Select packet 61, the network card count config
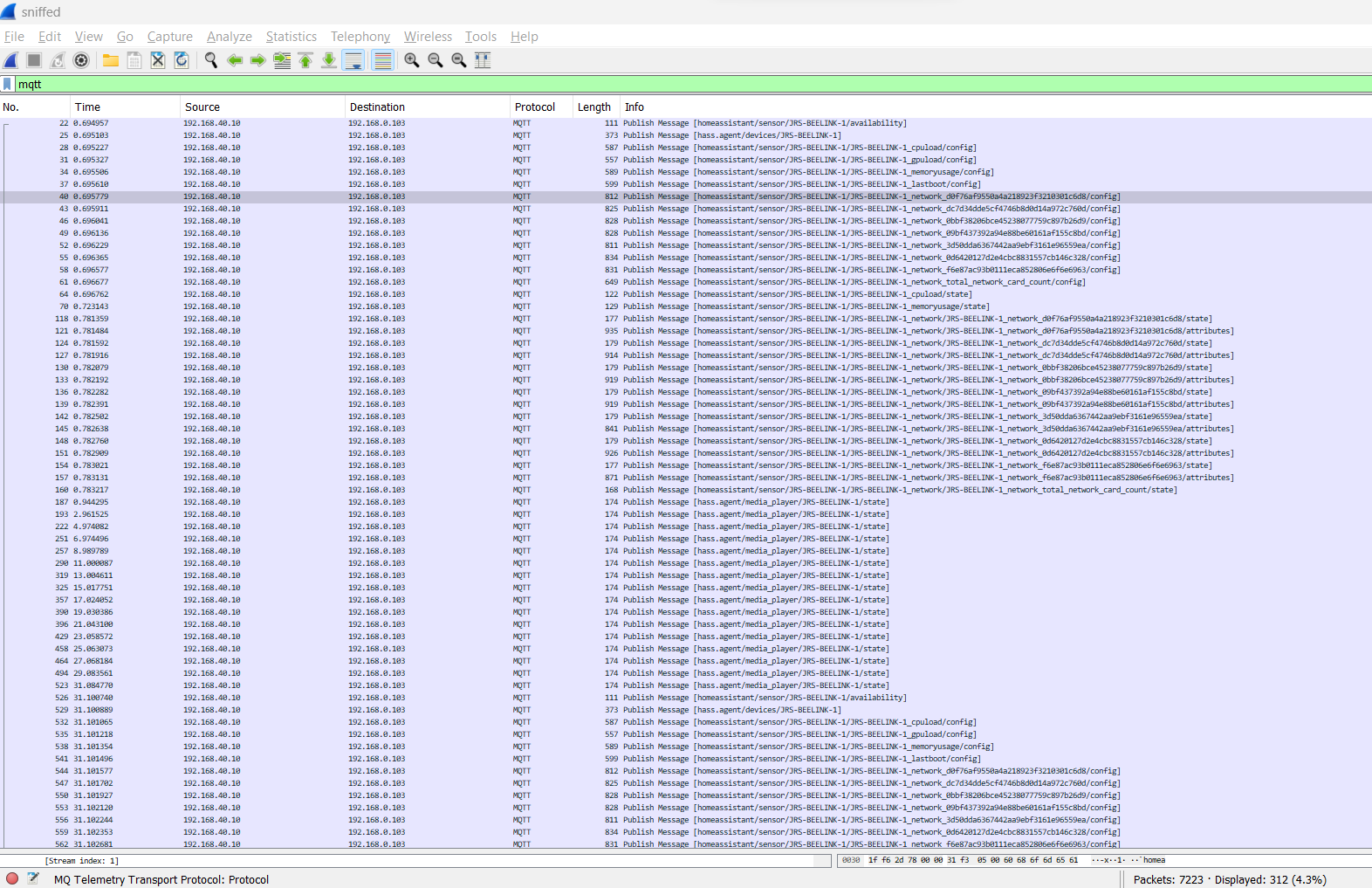The width and height of the screenshot is (1372, 888). [x=686, y=282]
